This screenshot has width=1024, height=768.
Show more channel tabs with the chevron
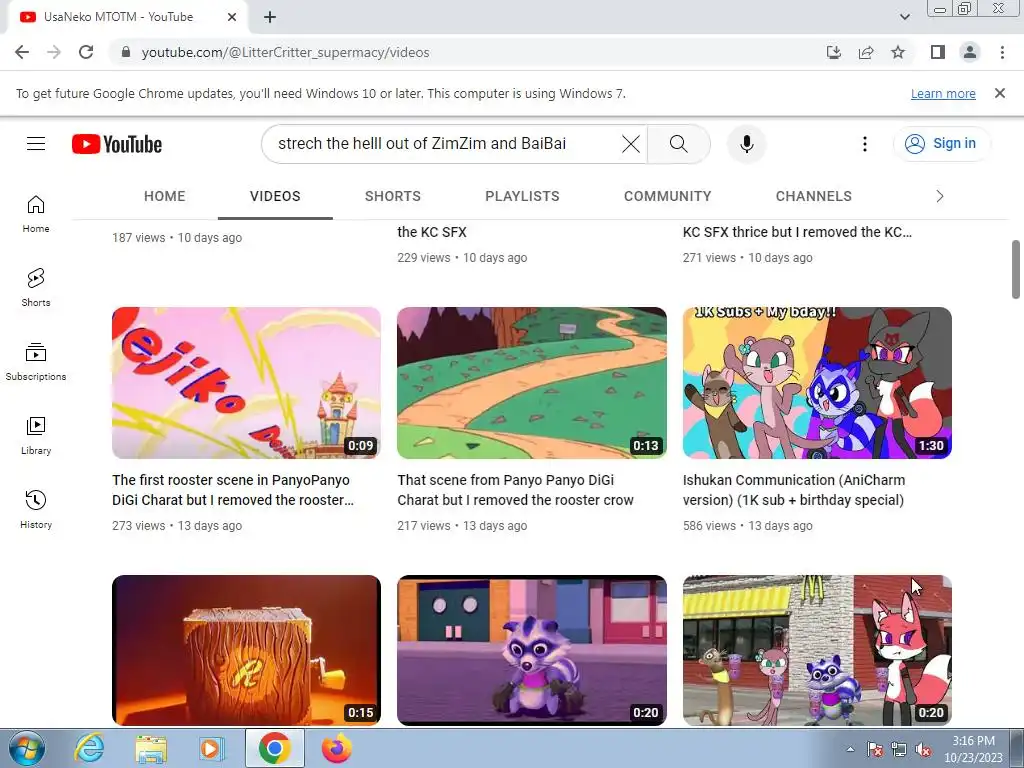[x=940, y=196]
